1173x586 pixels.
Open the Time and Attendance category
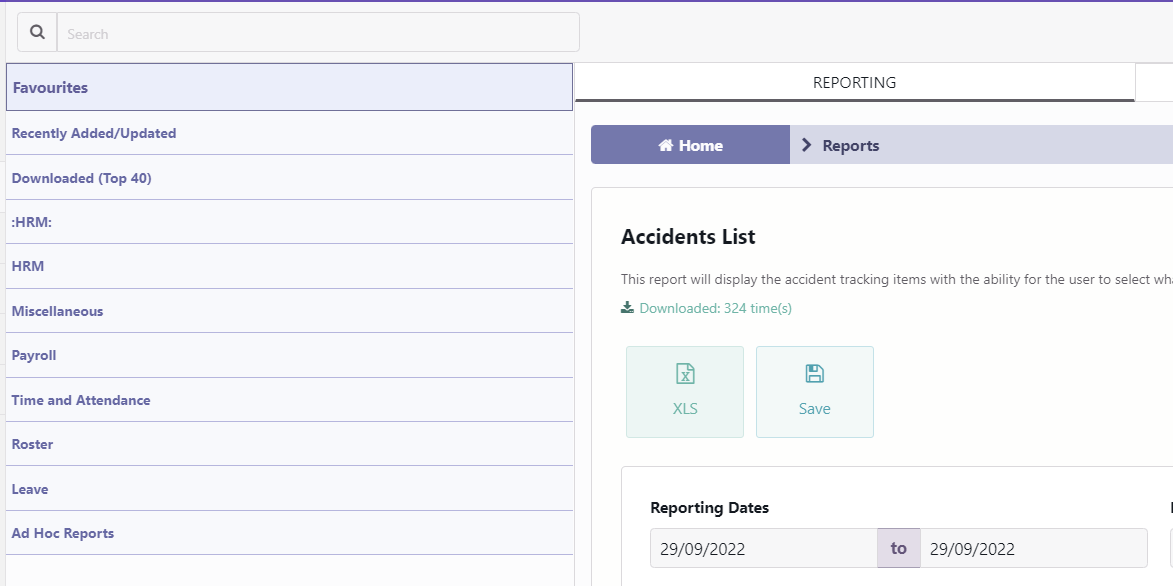pos(81,399)
